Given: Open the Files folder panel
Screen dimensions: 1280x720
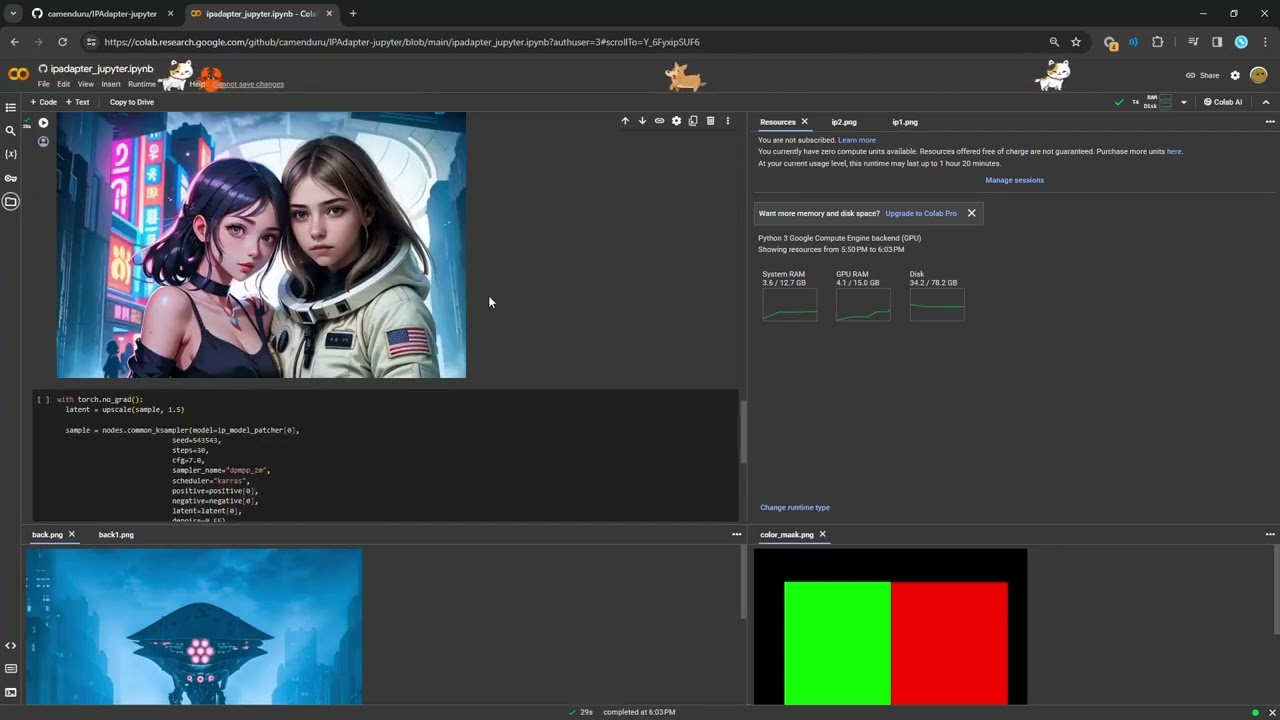Looking at the screenshot, I should [11, 202].
